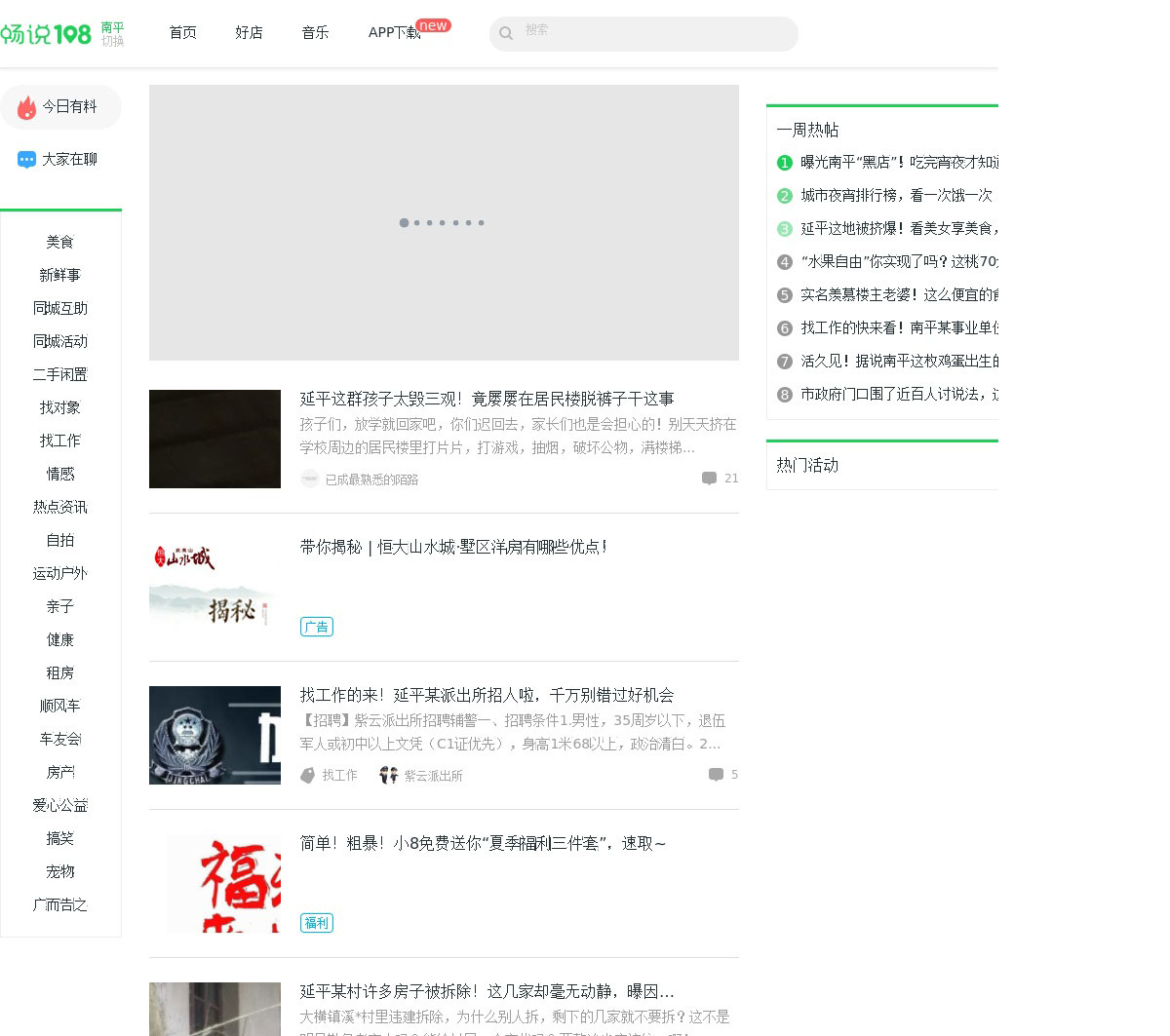
Task: Open the 健康 category
Action: (60, 639)
